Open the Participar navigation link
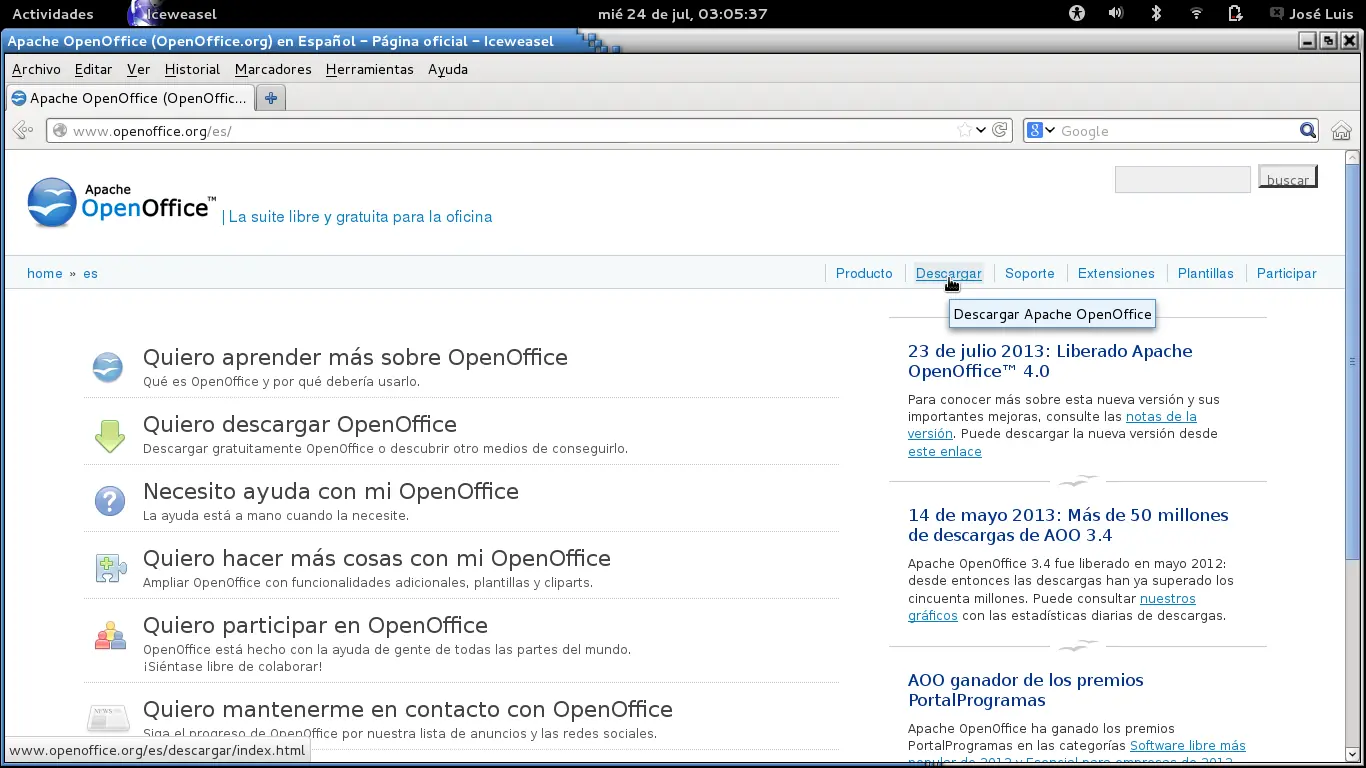Image resolution: width=1366 pixels, height=768 pixels. [1287, 273]
